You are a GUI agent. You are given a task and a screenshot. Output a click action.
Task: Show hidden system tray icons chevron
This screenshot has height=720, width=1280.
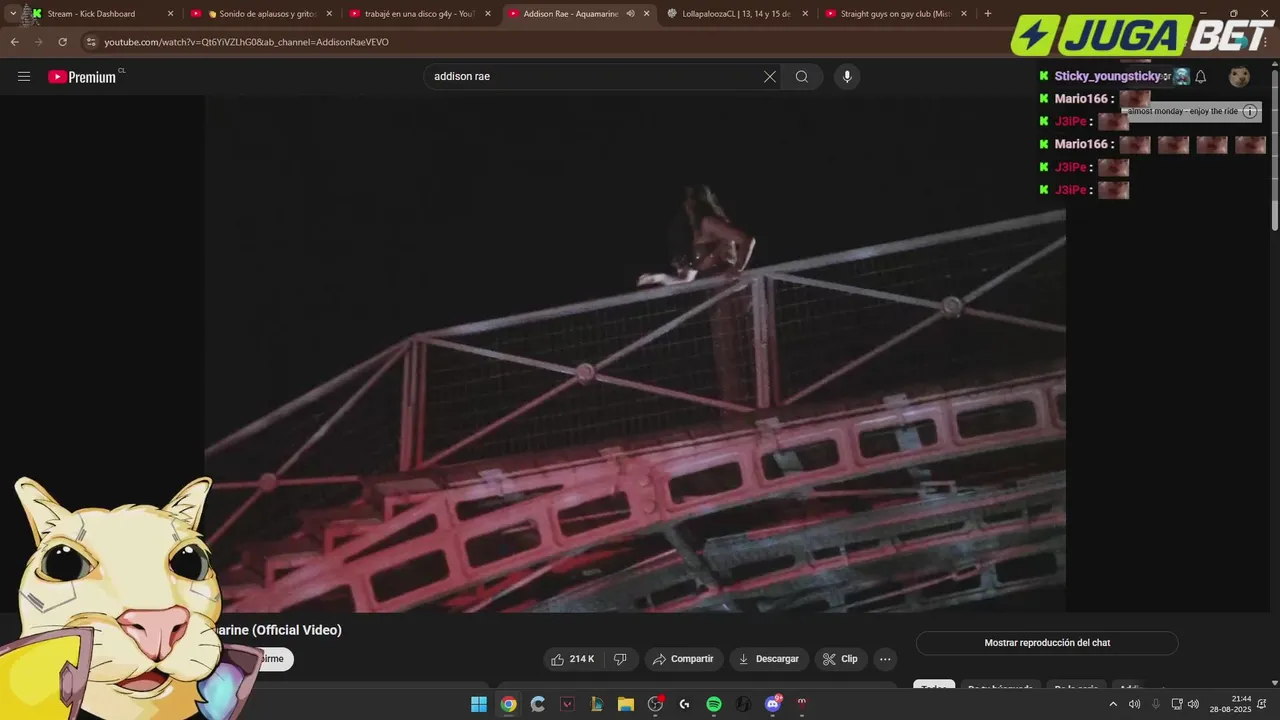point(1113,704)
